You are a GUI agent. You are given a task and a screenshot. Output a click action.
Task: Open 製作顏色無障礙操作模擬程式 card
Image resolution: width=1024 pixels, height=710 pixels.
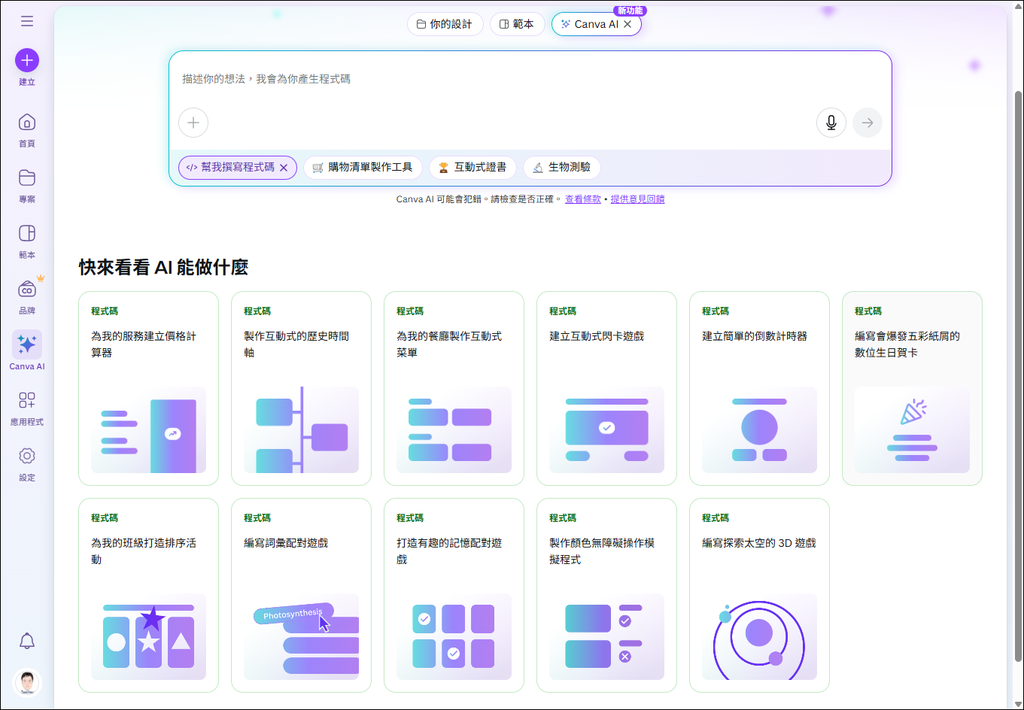pos(607,596)
